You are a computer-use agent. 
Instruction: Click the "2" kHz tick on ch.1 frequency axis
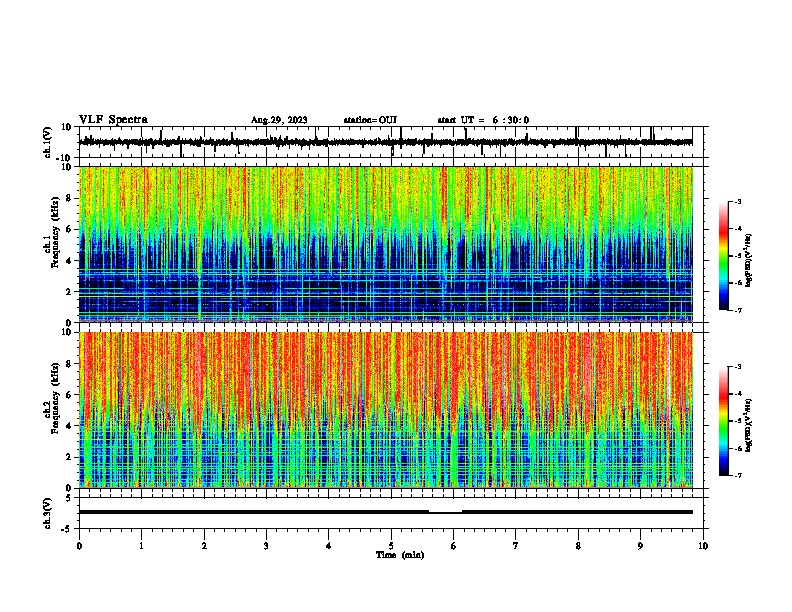pyautogui.click(x=69, y=292)
